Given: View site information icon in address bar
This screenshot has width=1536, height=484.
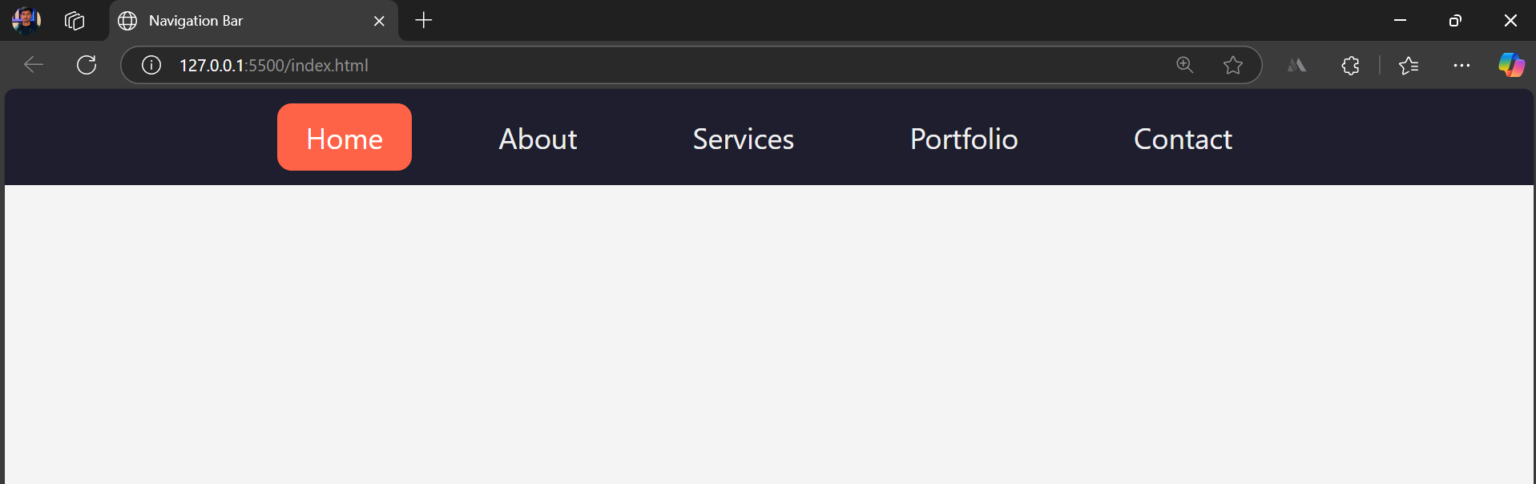Looking at the screenshot, I should 151,65.
